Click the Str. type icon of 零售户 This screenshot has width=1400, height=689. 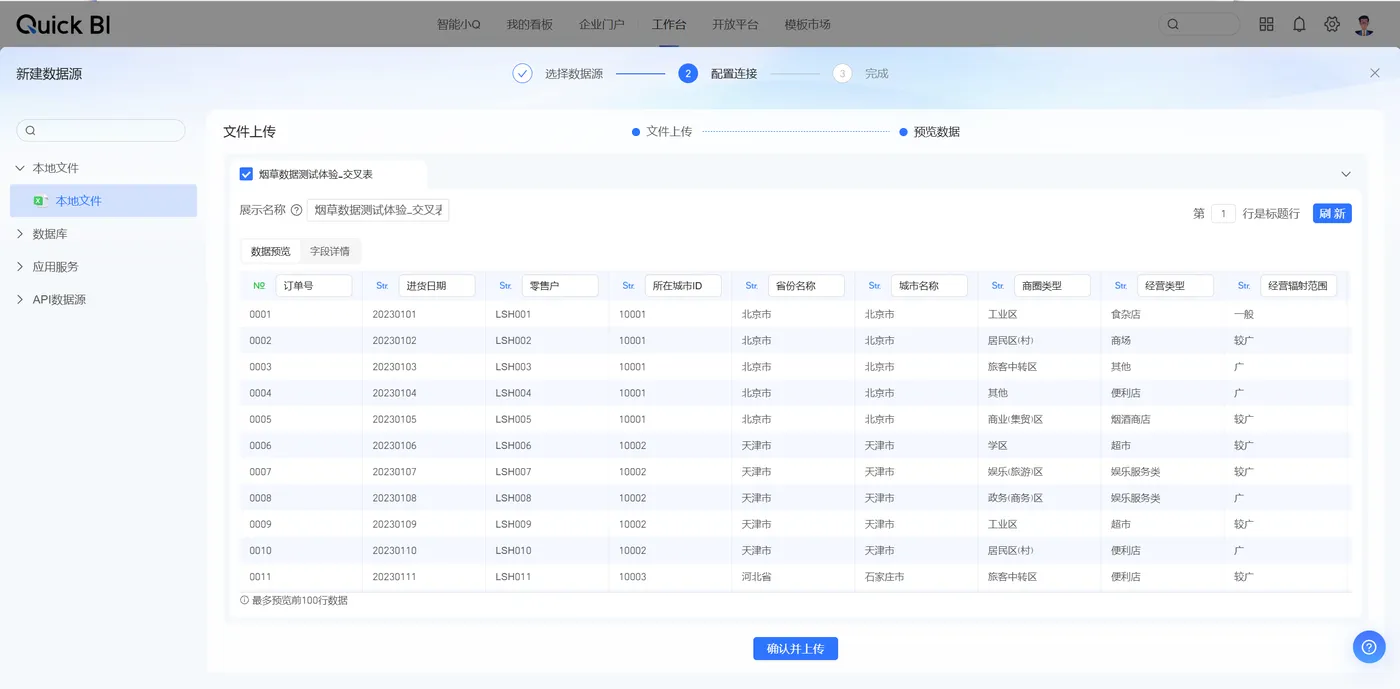click(x=505, y=286)
